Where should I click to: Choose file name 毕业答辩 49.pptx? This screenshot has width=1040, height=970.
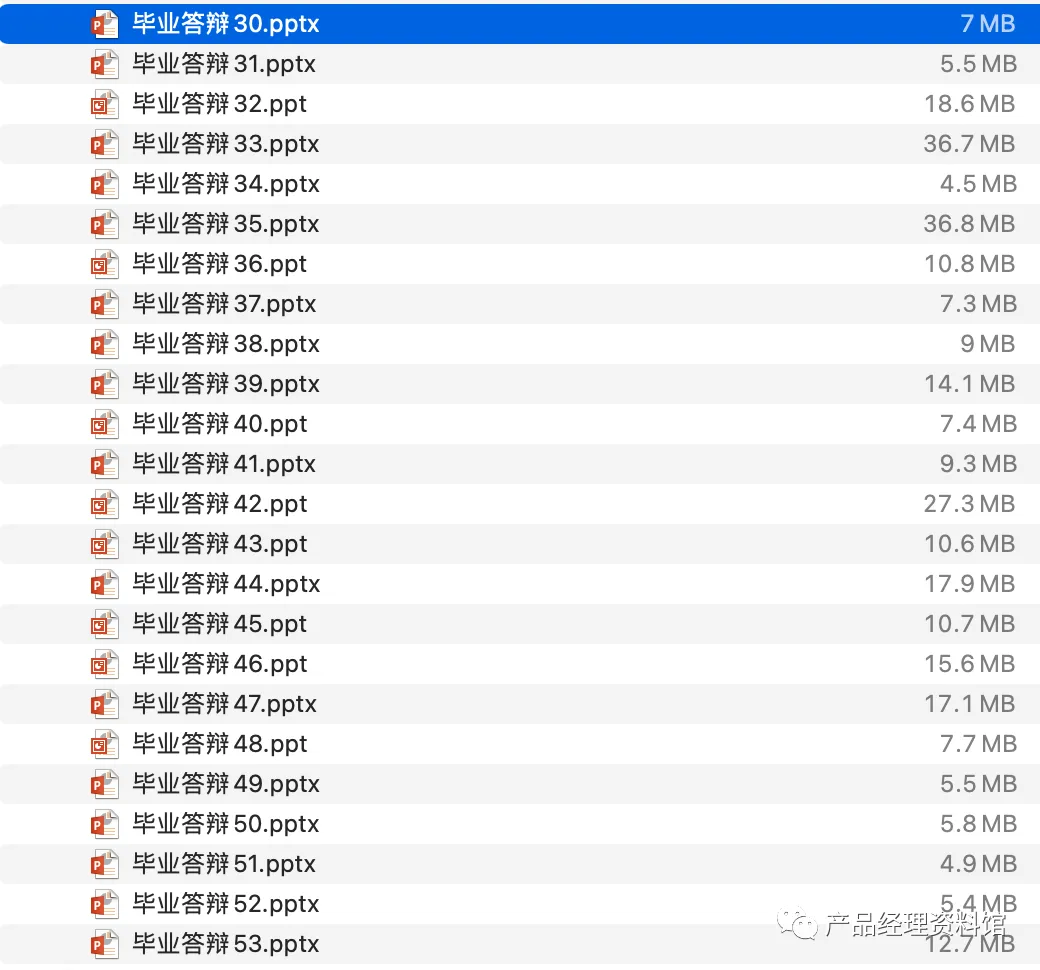click(226, 784)
